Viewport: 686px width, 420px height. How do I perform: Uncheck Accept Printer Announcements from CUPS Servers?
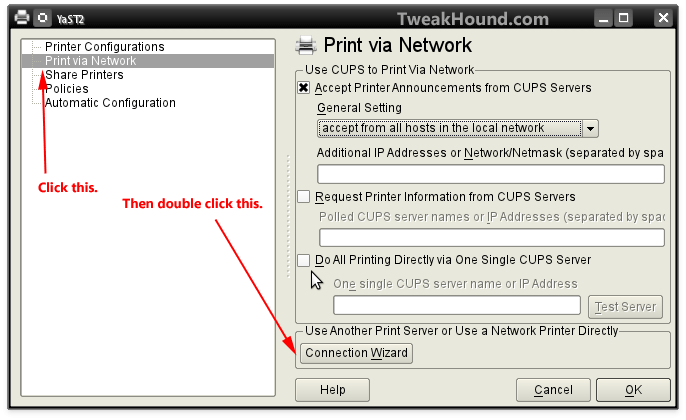pyautogui.click(x=304, y=88)
